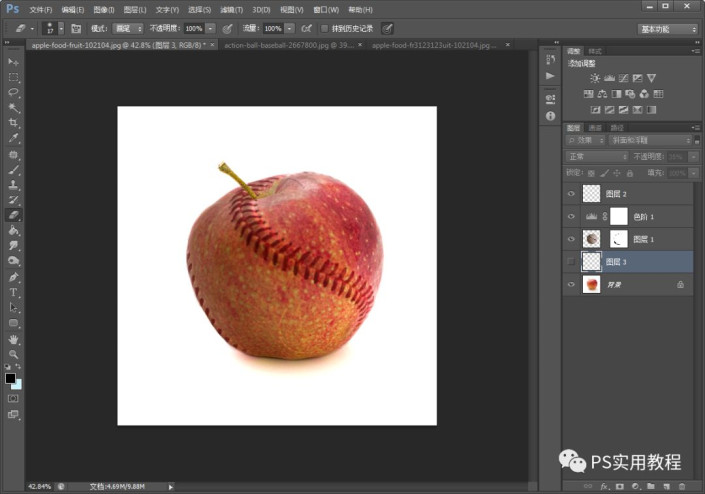This screenshot has height=494, width=705.
Task: Switch to the 通道 channels tab
Action: [x=595, y=128]
